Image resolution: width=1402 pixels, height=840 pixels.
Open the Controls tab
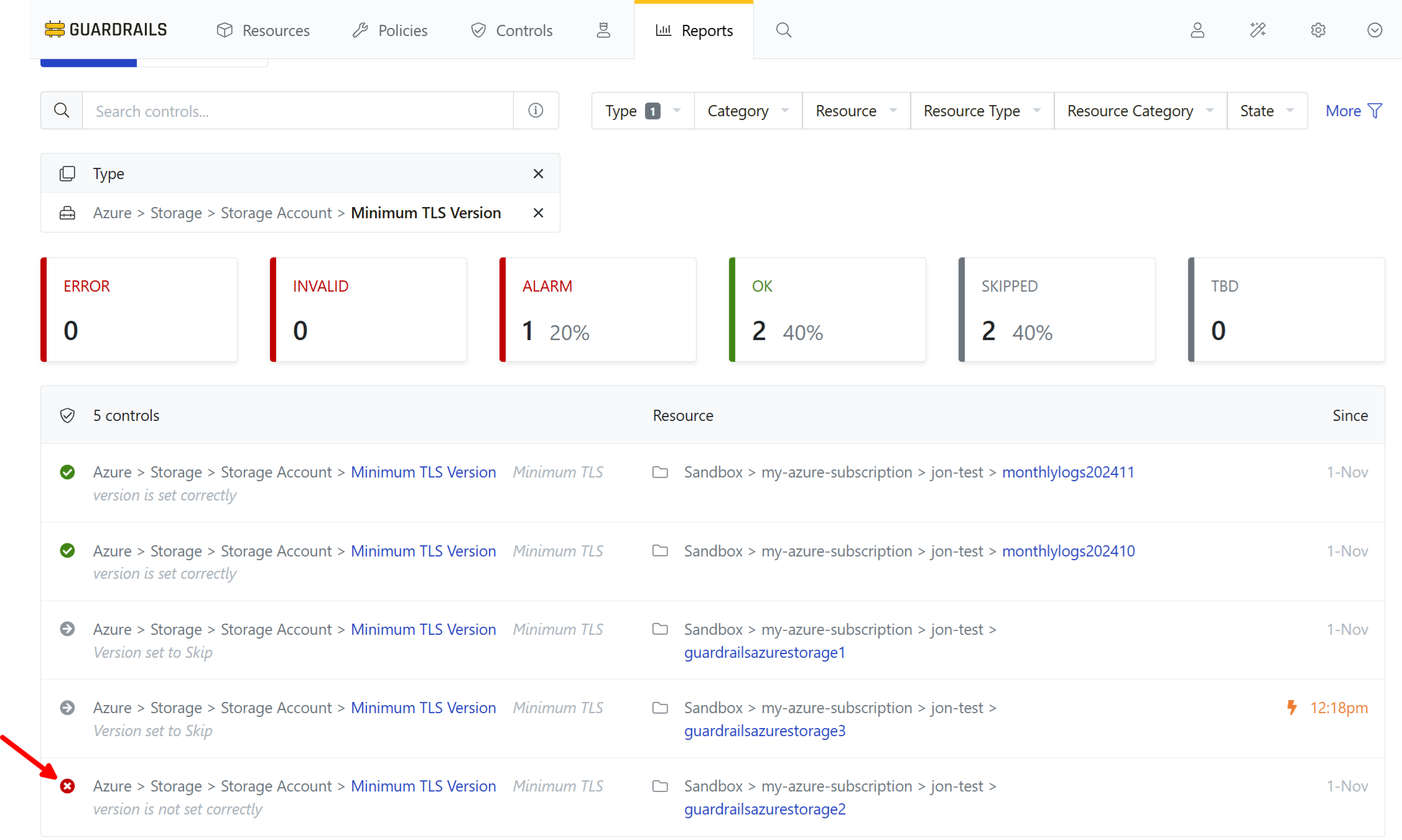pos(511,30)
